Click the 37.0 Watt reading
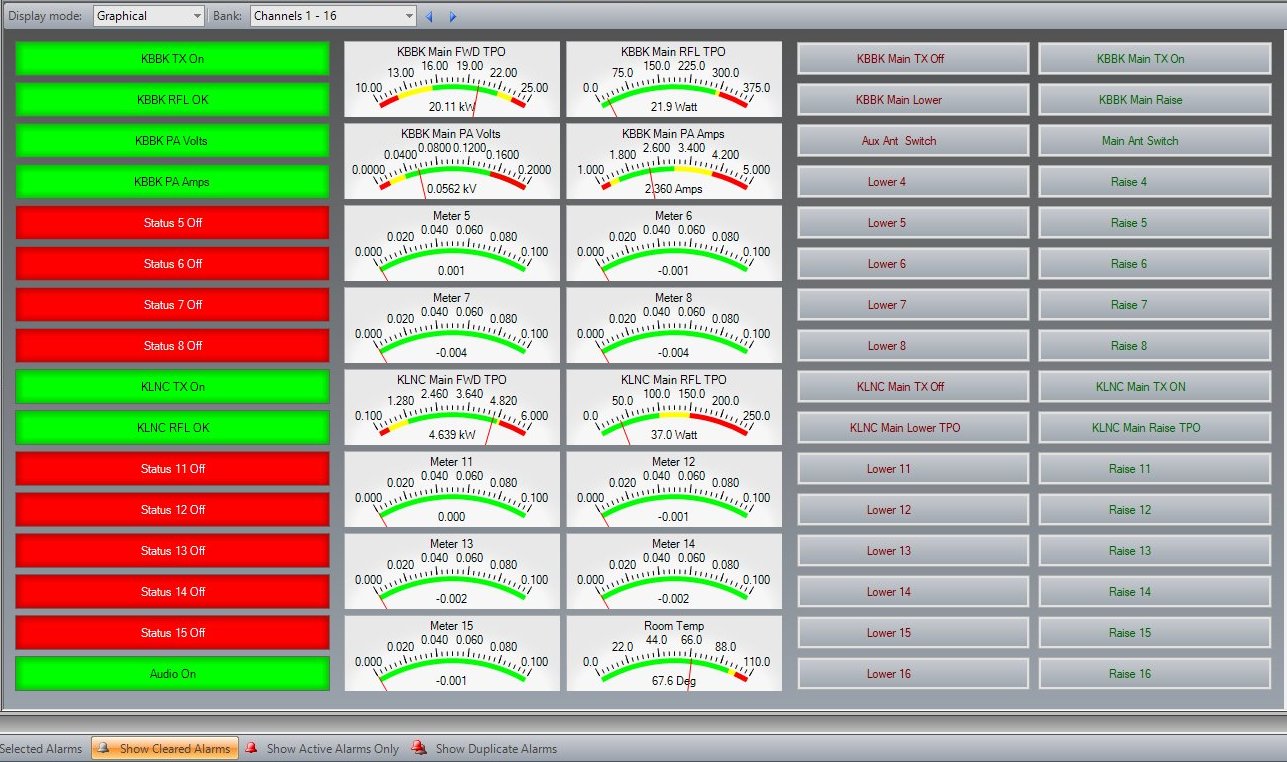1287x762 pixels. pos(674,435)
